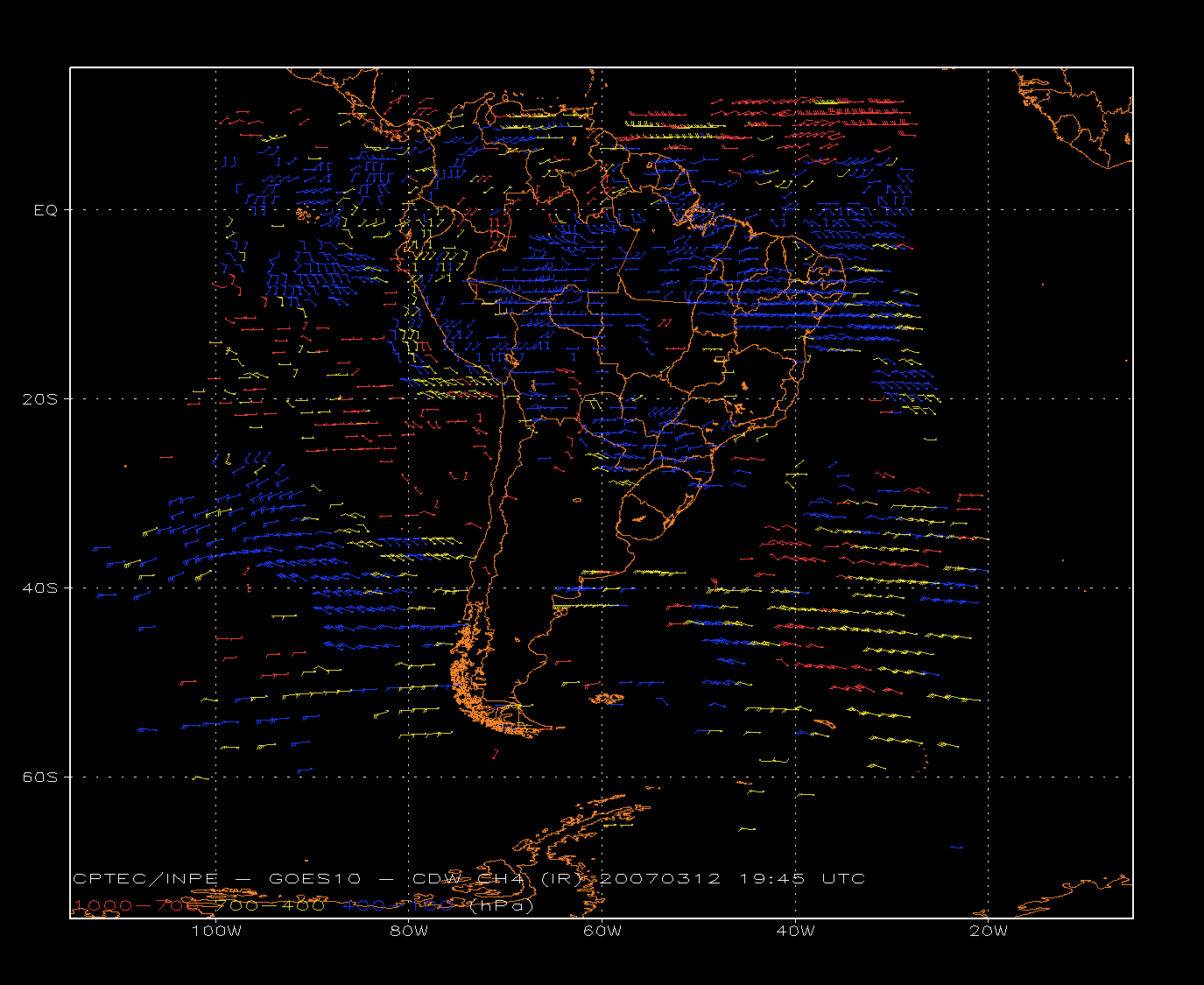The height and width of the screenshot is (985, 1204).
Task: Click the red 1000-700 pressure legend
Action: [x=137, y=905]
